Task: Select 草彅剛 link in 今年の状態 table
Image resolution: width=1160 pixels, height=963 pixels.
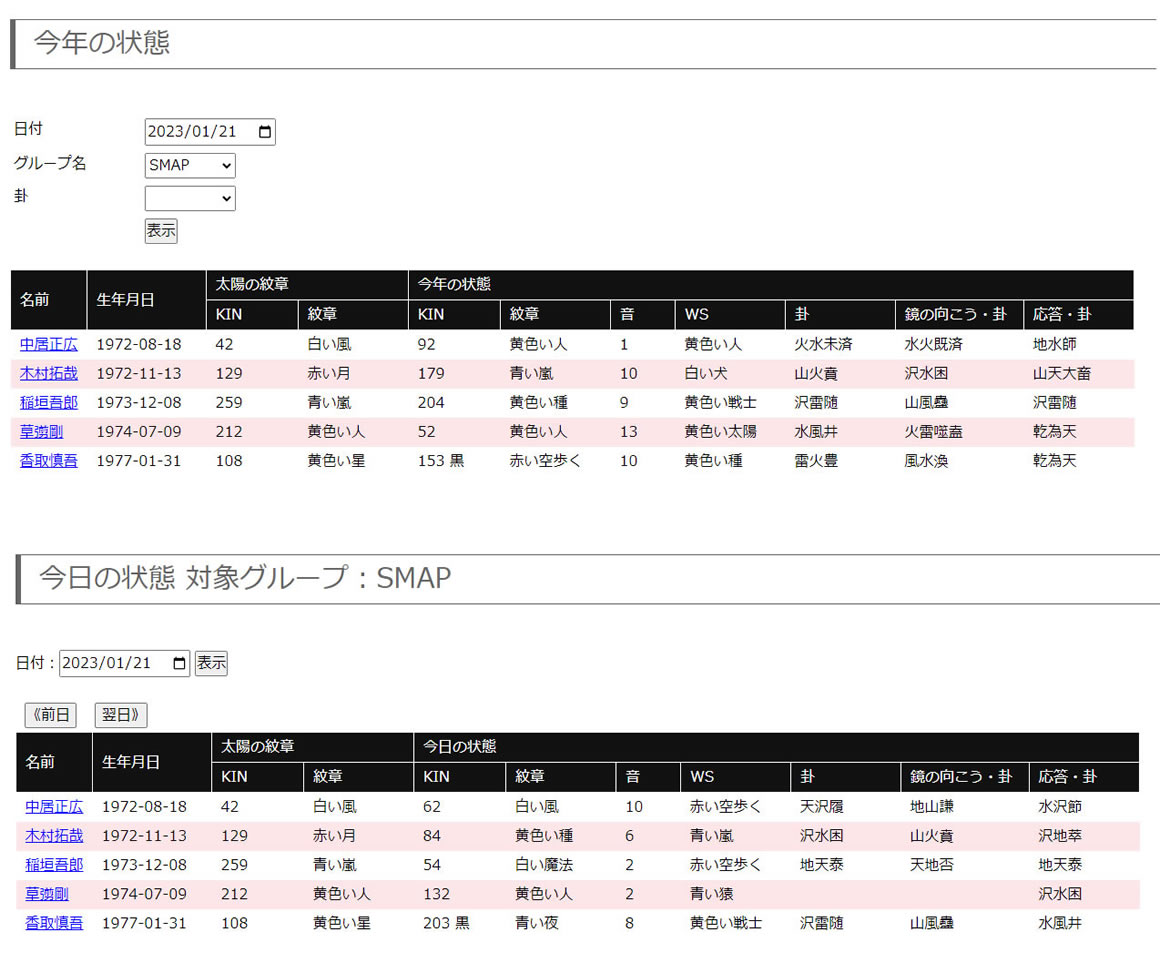Action: click(42, 432)
